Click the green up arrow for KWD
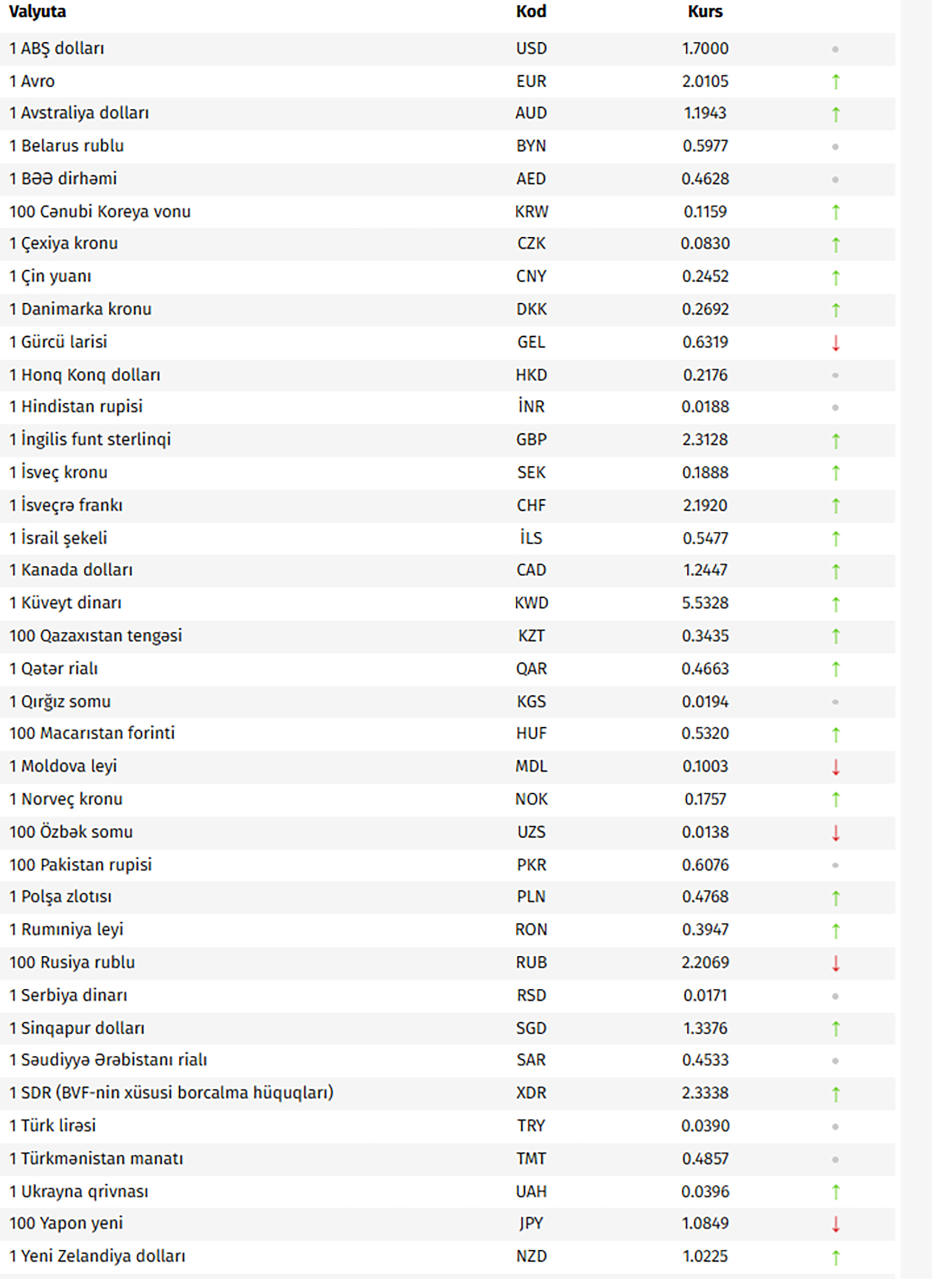The image size is (952, 1279). click(x=835, y=604)
